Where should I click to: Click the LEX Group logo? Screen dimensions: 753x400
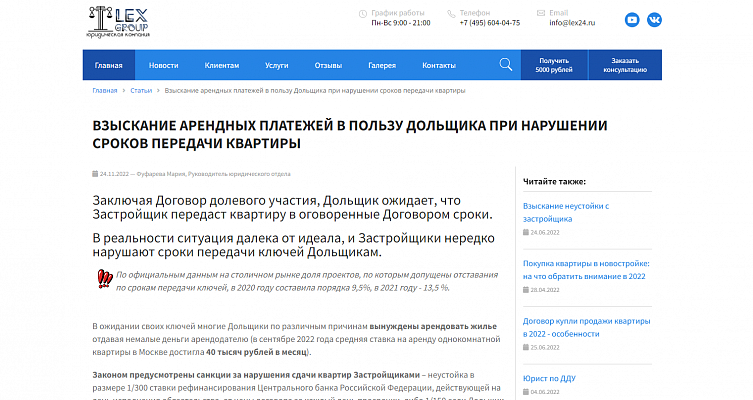[118, 22]
